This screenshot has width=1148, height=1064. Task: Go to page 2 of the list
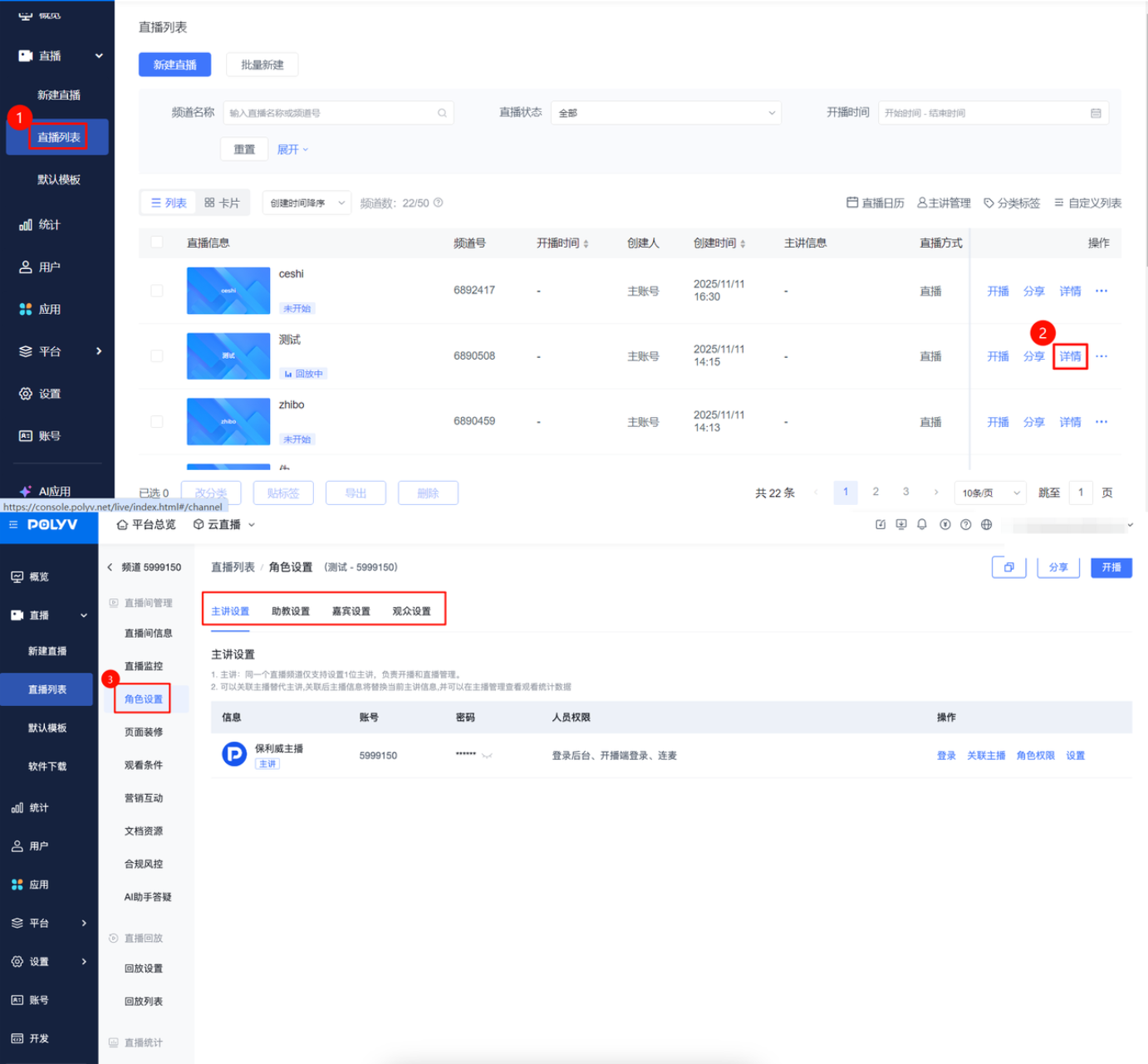(876, 492)
